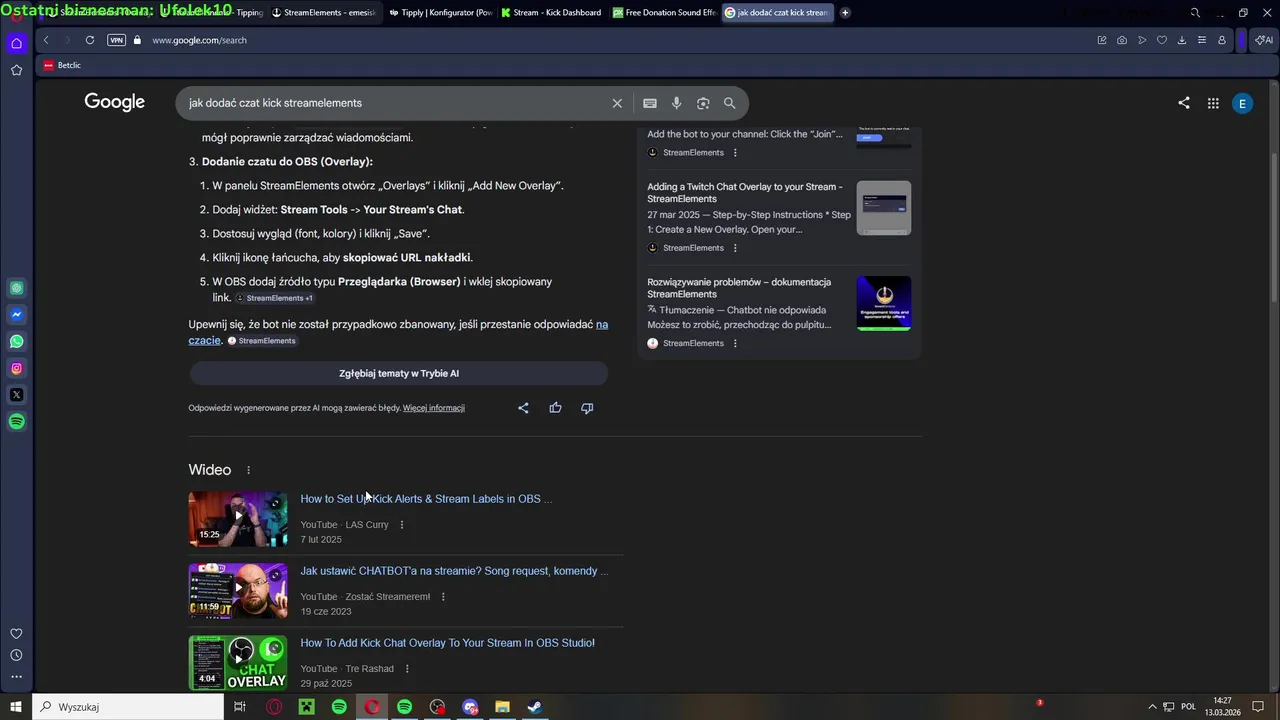Screen dimensions: 1280x720
Task: Open the options menu beside the Wideo heading
Action: [249, 470]
